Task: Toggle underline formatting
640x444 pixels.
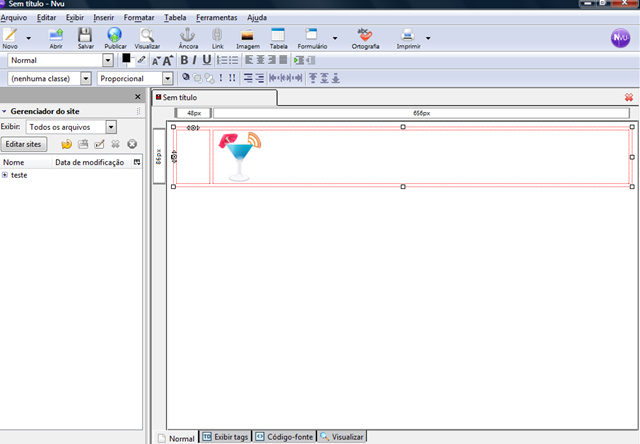Action: coord(207,60)
